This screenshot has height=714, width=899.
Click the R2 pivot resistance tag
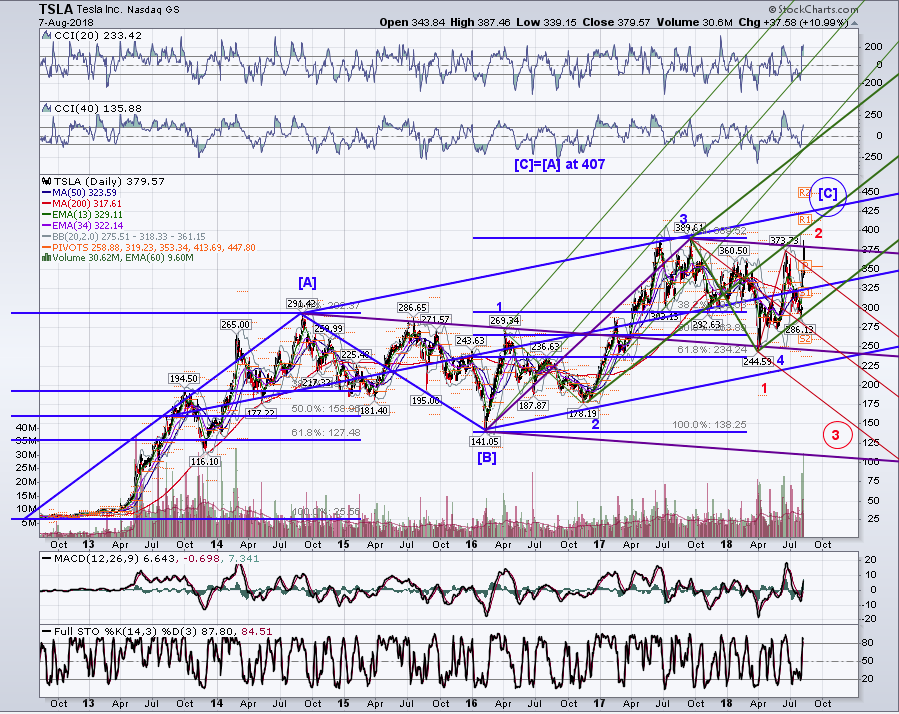(x=805, y=193)
